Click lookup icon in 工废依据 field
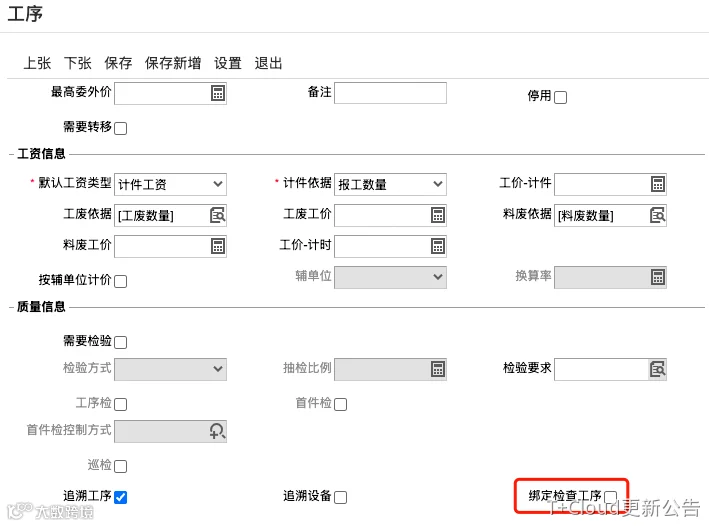709x526 pixels. pos(217,215)
